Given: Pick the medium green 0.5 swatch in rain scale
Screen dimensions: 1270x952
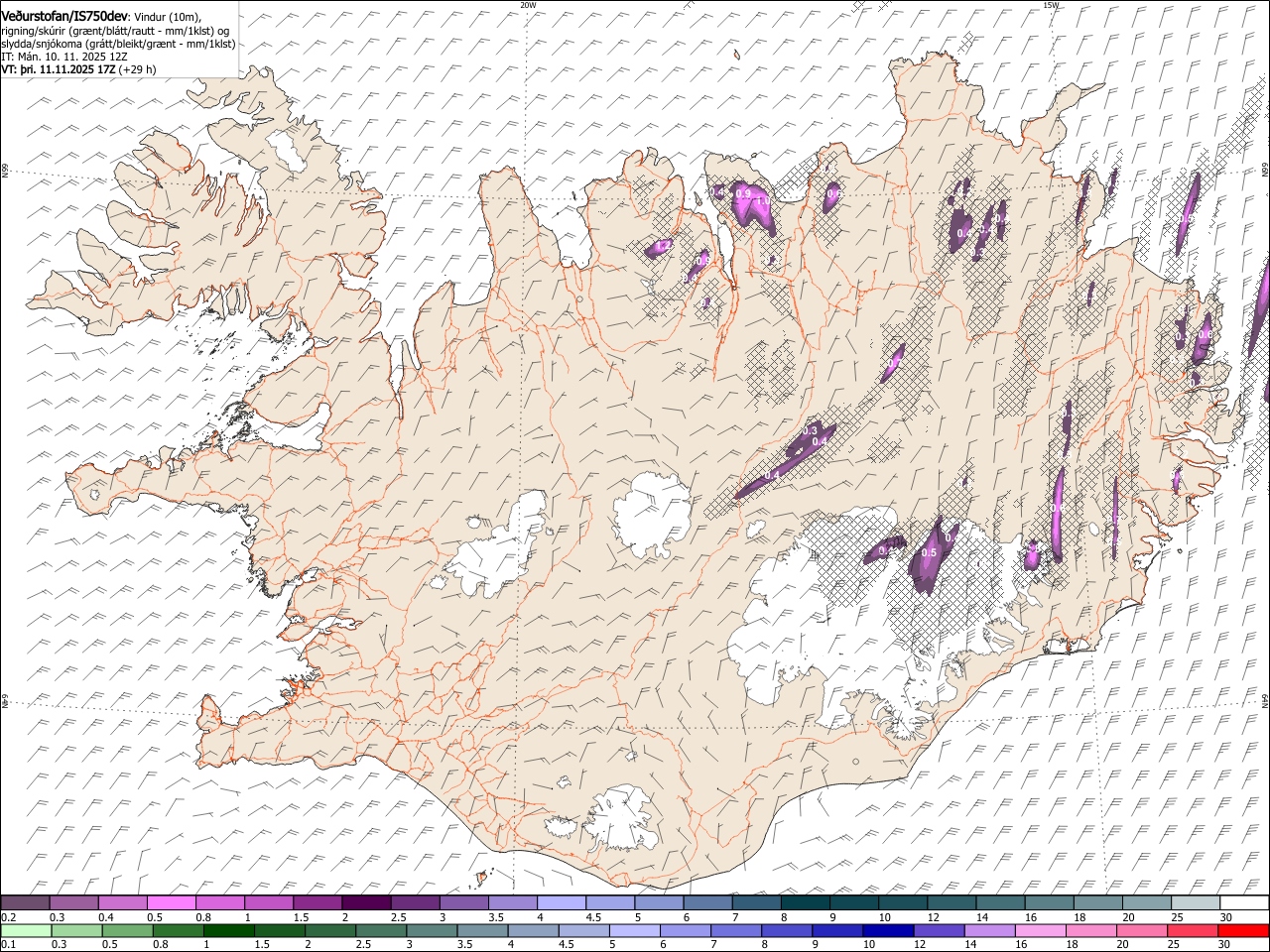Looking at the screenshot, I should (x=127, y=930).
